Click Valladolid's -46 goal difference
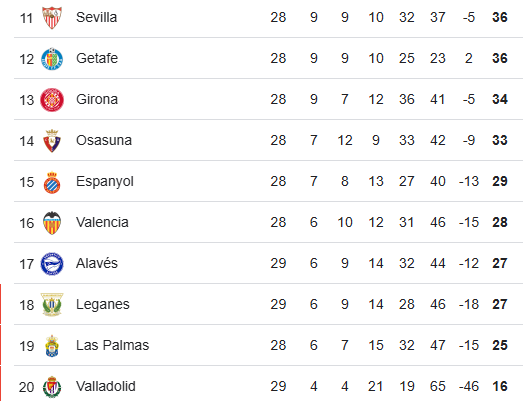 point(469,387)
